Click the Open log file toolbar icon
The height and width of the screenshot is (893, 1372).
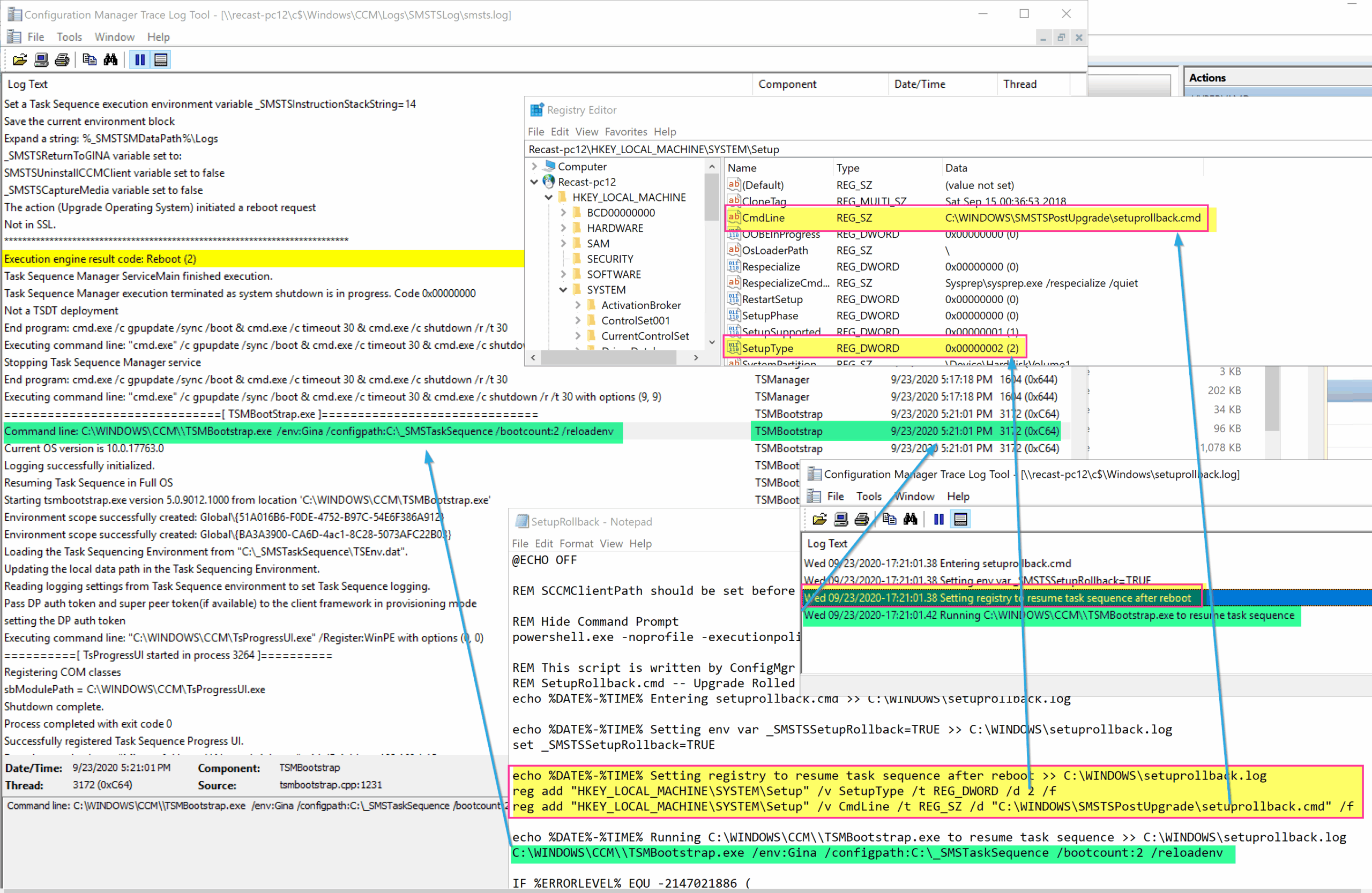tap(20, 59)
